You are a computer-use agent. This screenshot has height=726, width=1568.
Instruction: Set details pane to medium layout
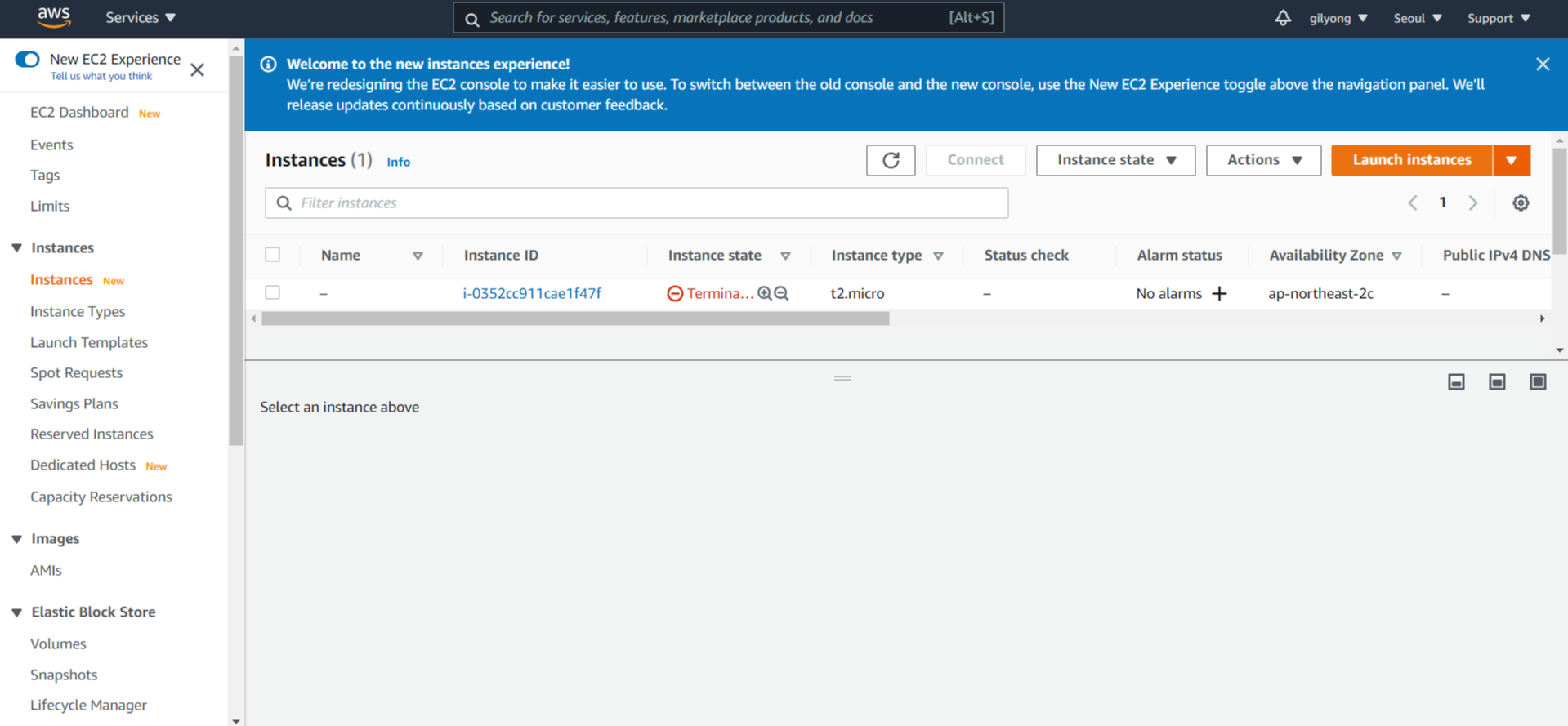coord(1497,381)
